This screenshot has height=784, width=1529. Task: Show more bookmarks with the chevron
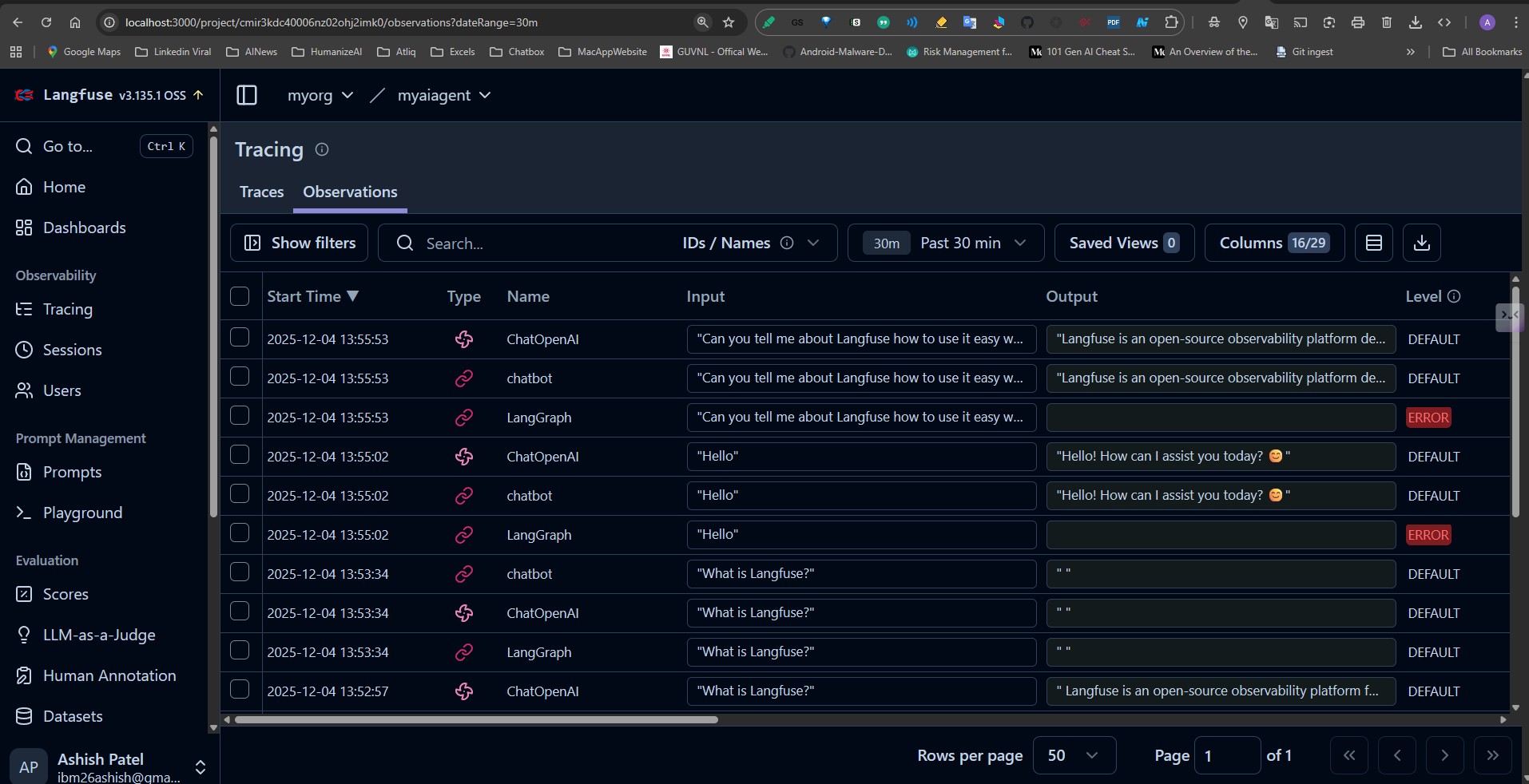click(1410, 52)
